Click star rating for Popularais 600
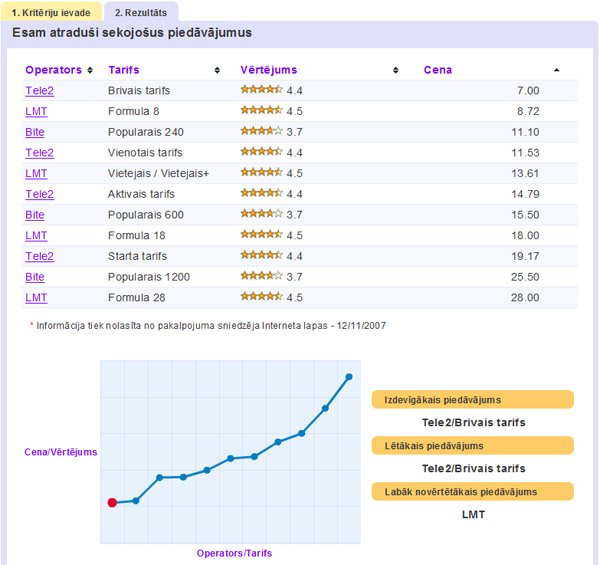600x565 pixels. point(261,215)
